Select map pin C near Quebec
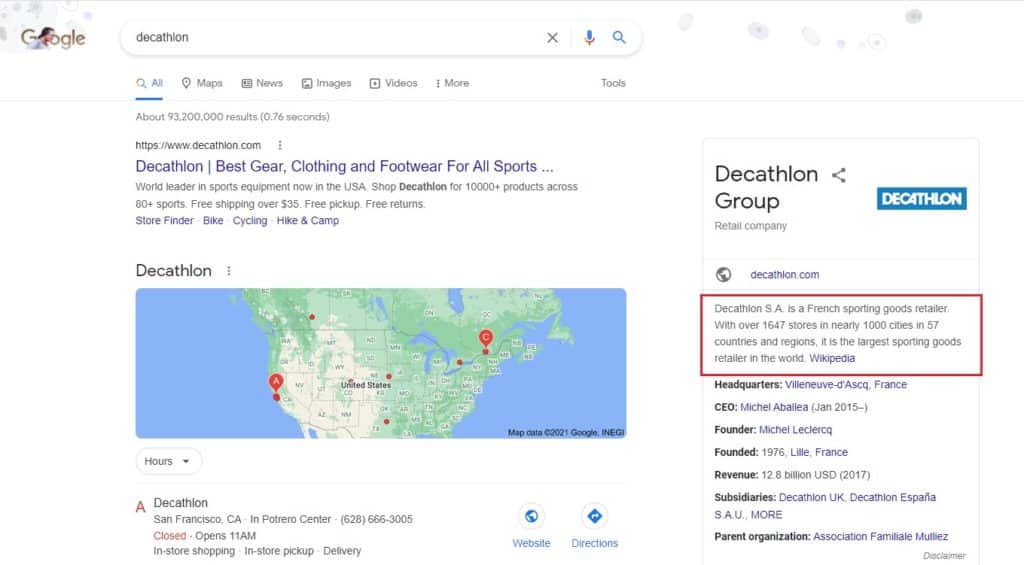This screenshot has height=565, width=1024. 485,338
